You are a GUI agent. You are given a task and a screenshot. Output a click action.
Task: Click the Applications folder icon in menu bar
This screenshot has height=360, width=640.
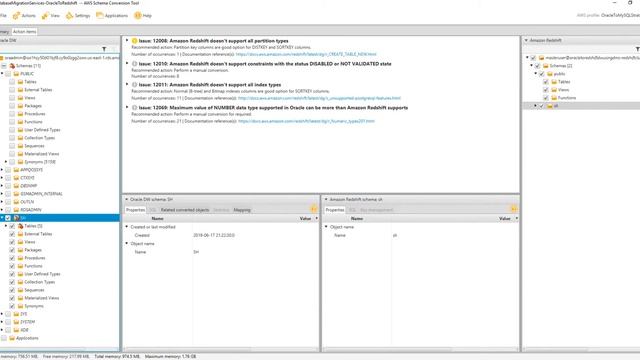coord(100,16)
